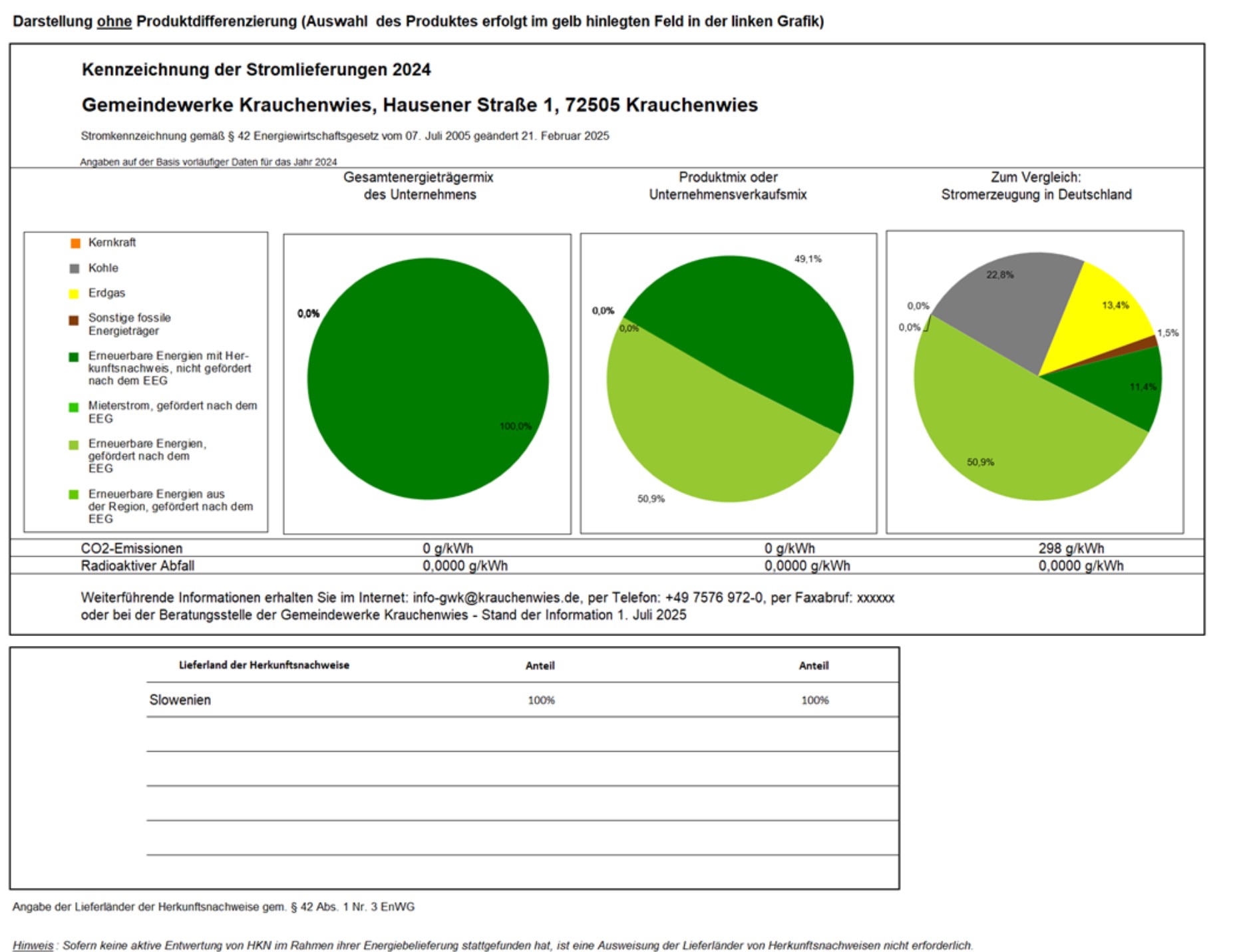
Task: Click the underlined Hinweis text at bottom
Action: point(33,945)
